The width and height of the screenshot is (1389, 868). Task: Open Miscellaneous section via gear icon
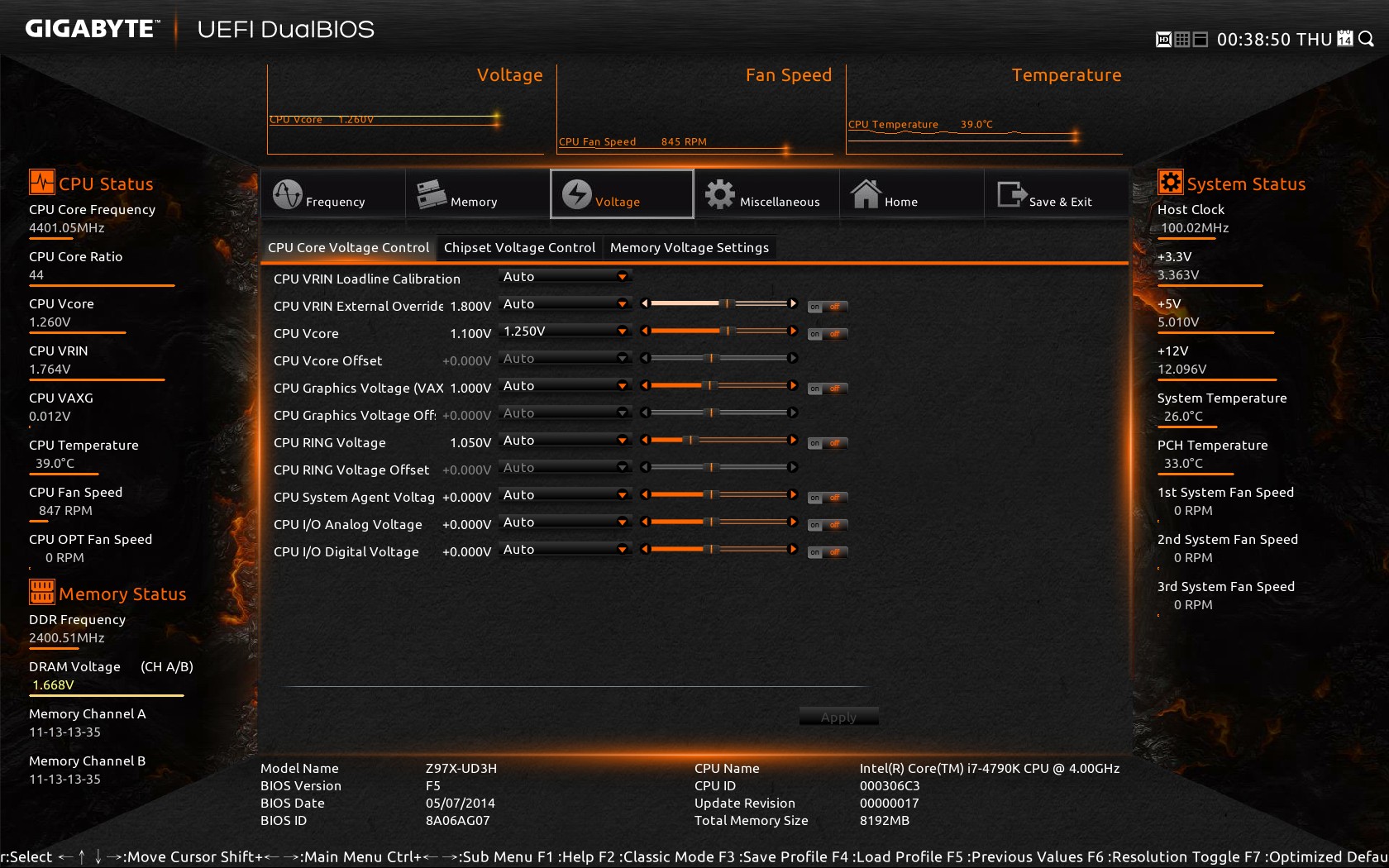pos(719,194)
